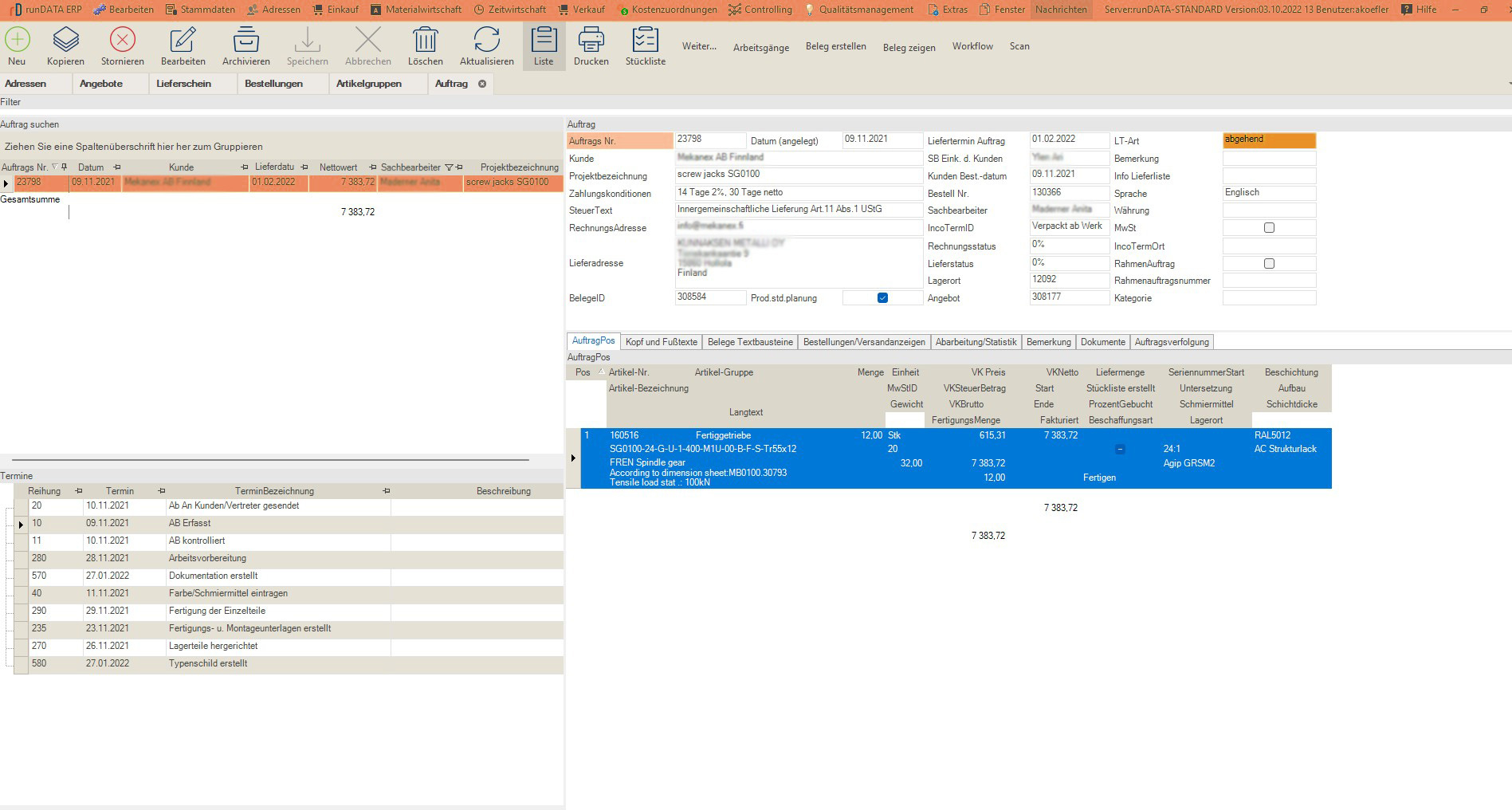Click the pin icon on Termin column header
The width and height of the screenshot is (1512, 810).
point(162,491)
